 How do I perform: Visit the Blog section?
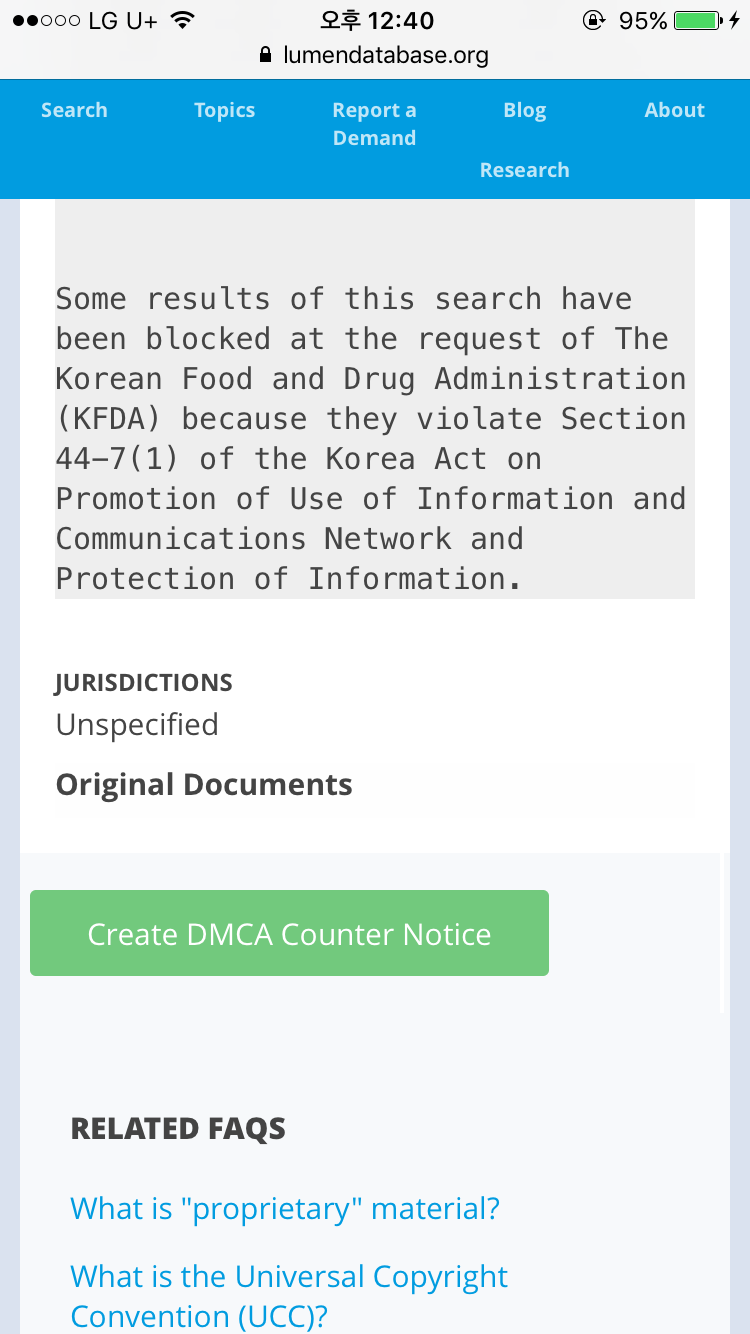tap(524, 110)
